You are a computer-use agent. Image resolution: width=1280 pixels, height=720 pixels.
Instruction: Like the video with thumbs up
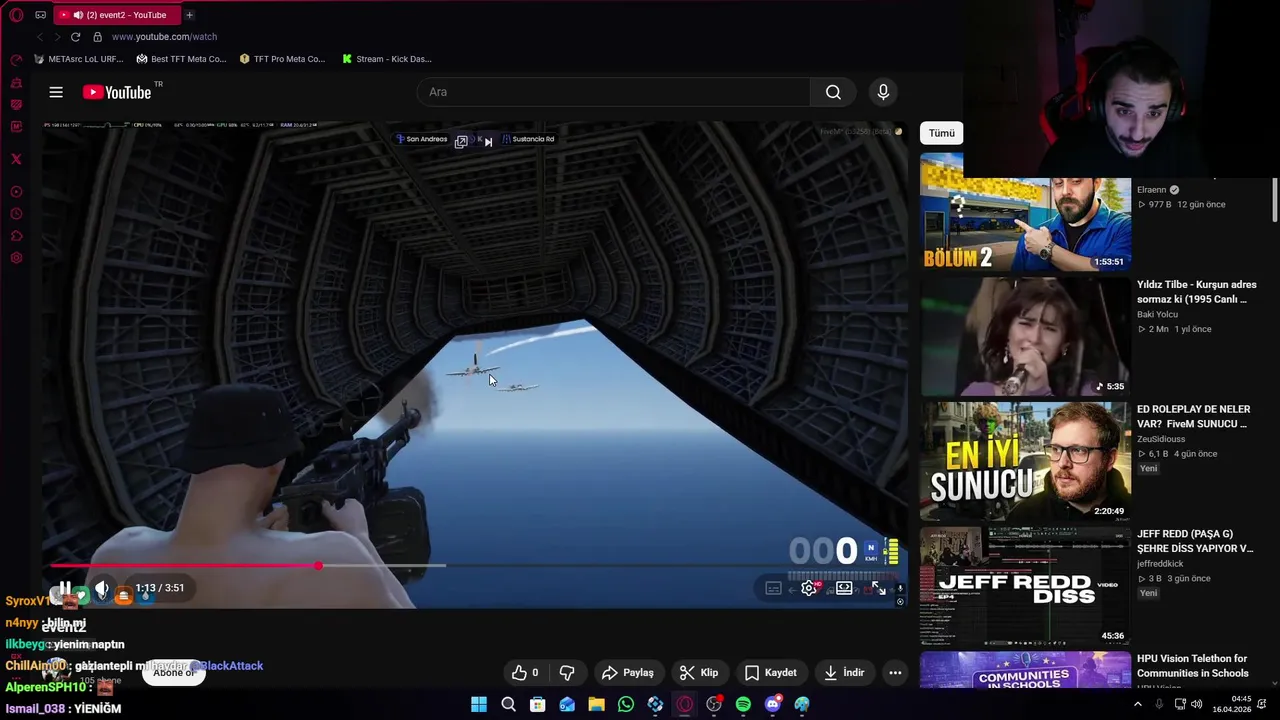[x=525, y=673]
